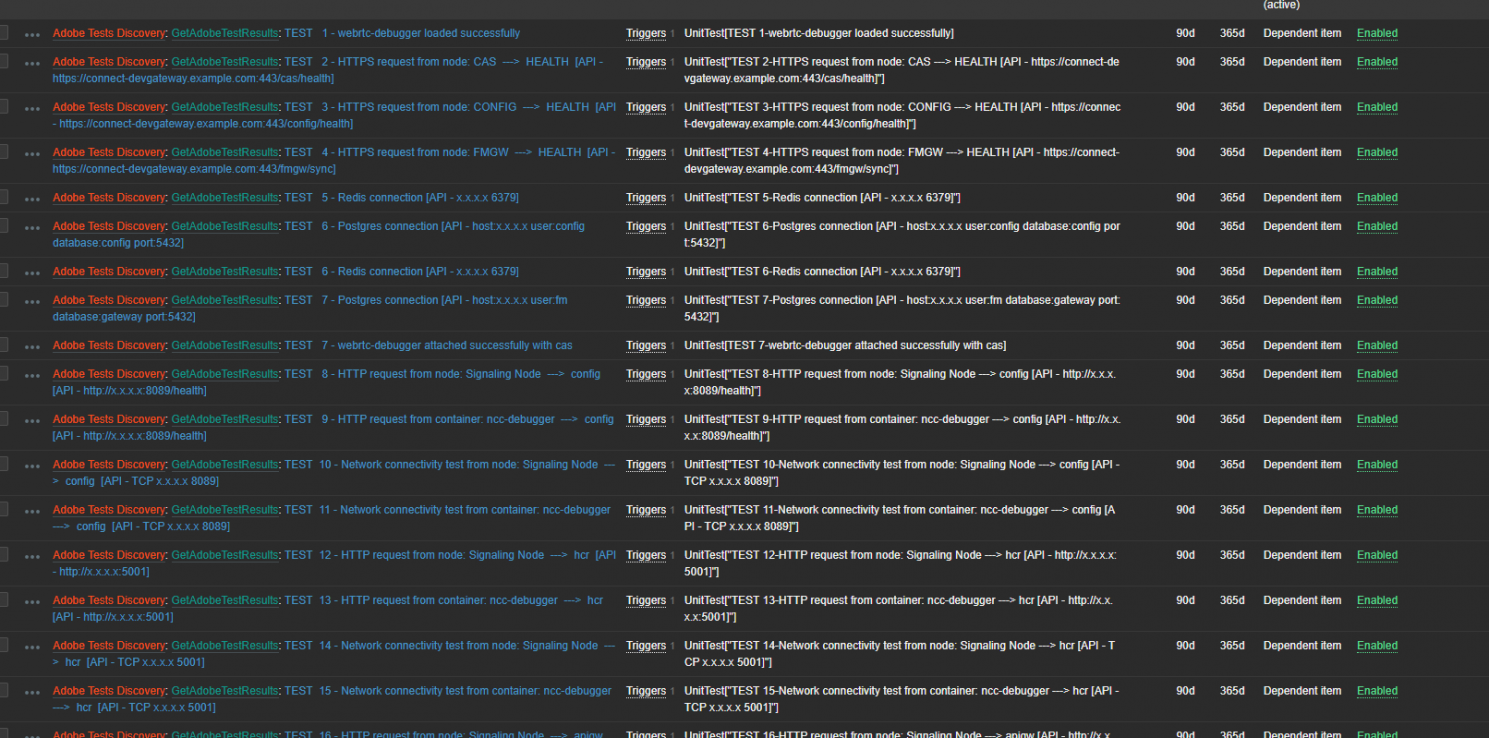This screenshot has height=738, width=1489.
Task: Toggle Enabled for TEST 7 webrtc-debugger attached
Action: click(1377, 345)
